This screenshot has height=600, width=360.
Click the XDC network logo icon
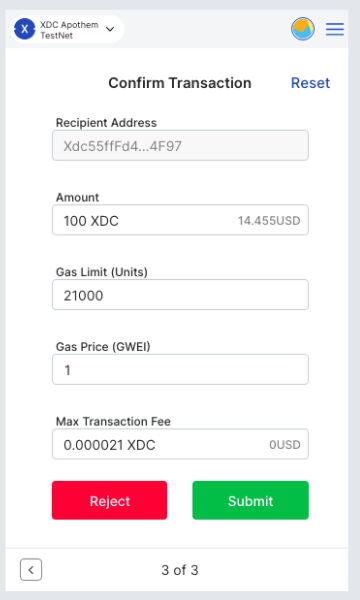click(24, 29)
